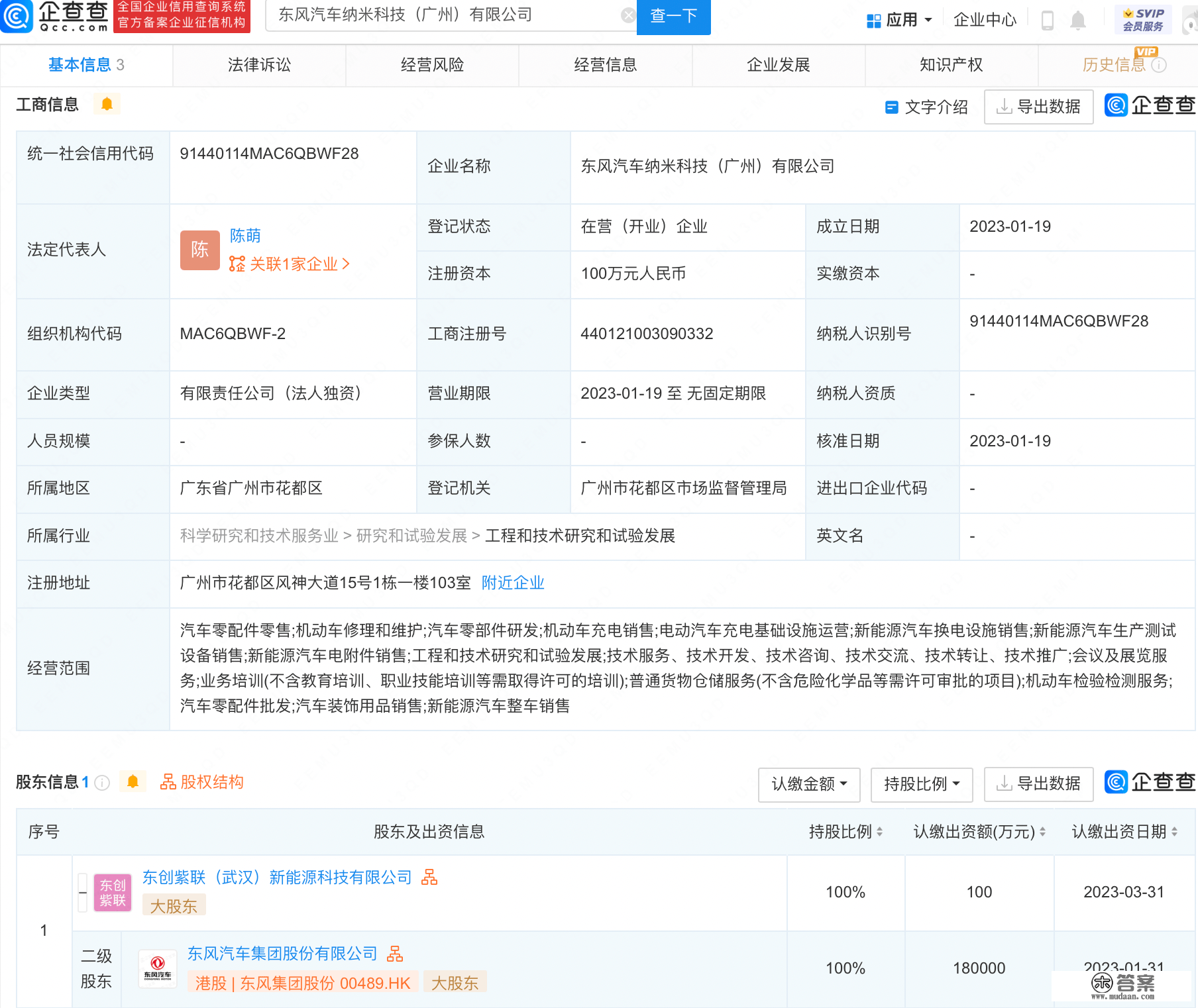
Task: Click 文字介绍 link in 工商信息
Action: 927,107
